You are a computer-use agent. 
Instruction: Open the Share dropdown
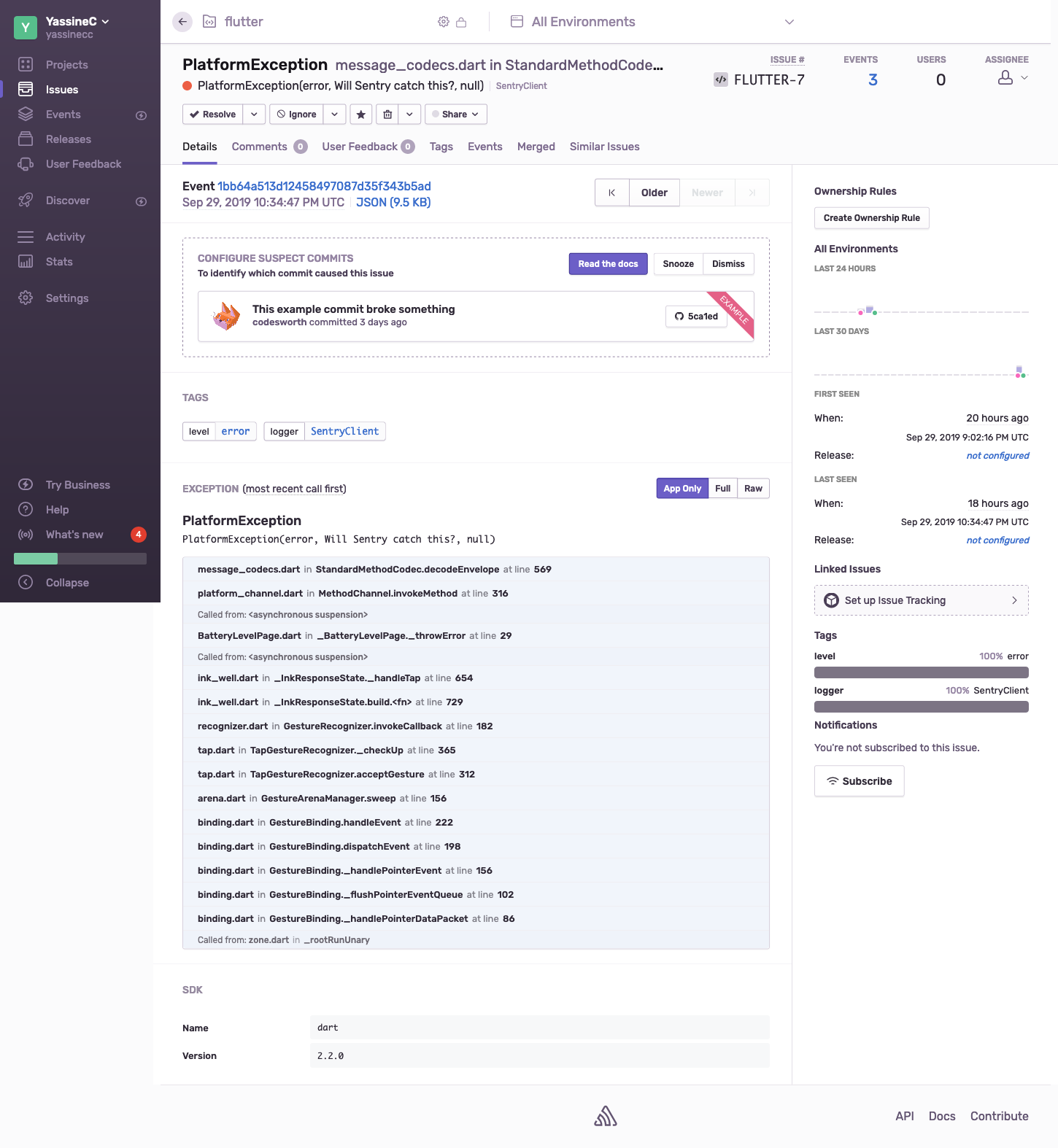(x=456, y=115)
